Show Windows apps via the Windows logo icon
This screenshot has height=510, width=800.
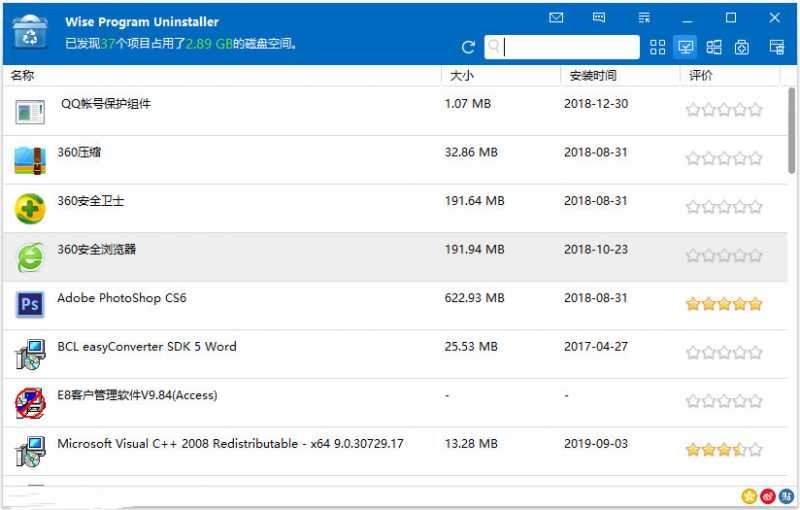point(714,47)
